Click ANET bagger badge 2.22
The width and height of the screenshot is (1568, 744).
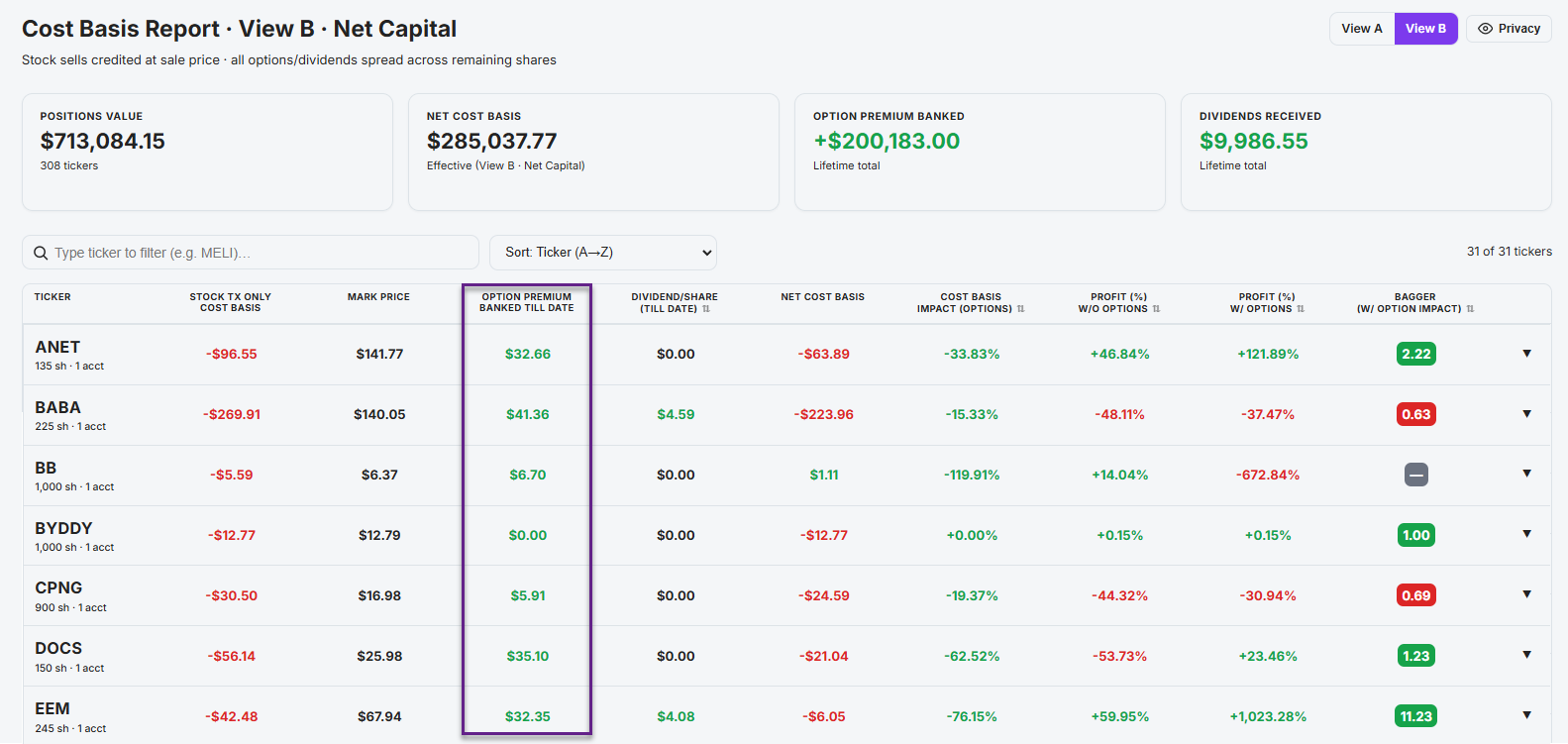[x=1416, y=354]
